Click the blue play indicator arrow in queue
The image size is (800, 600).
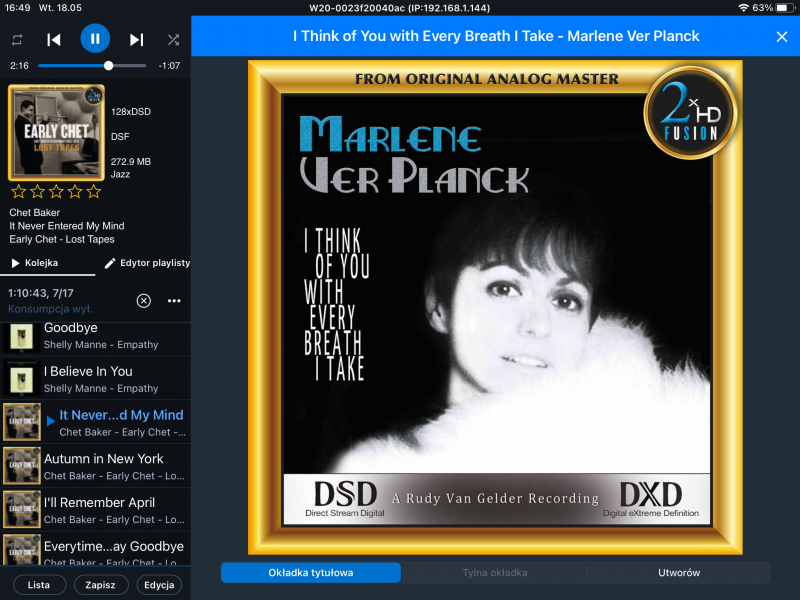pos(51,421)
